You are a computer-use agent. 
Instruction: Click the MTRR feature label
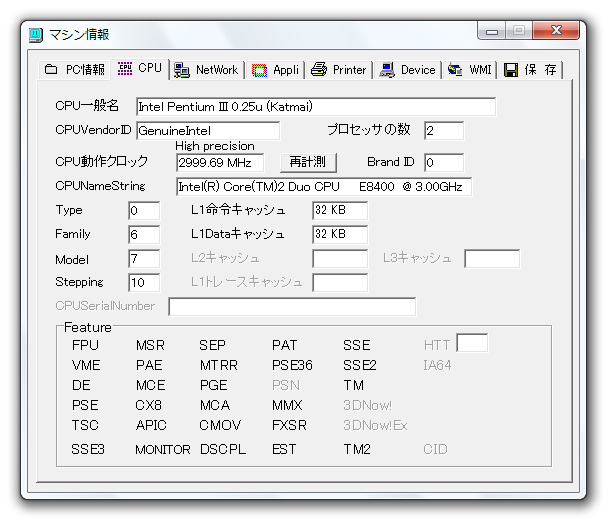pos(219,365)
